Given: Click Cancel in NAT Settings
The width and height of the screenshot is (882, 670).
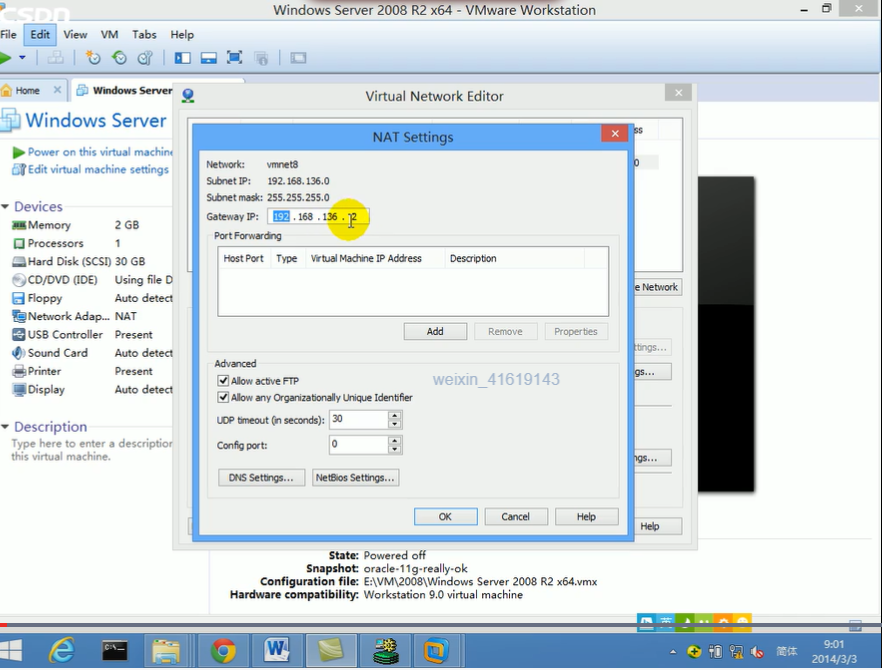Looking at the screenshot, I should [x=515, y=516].
